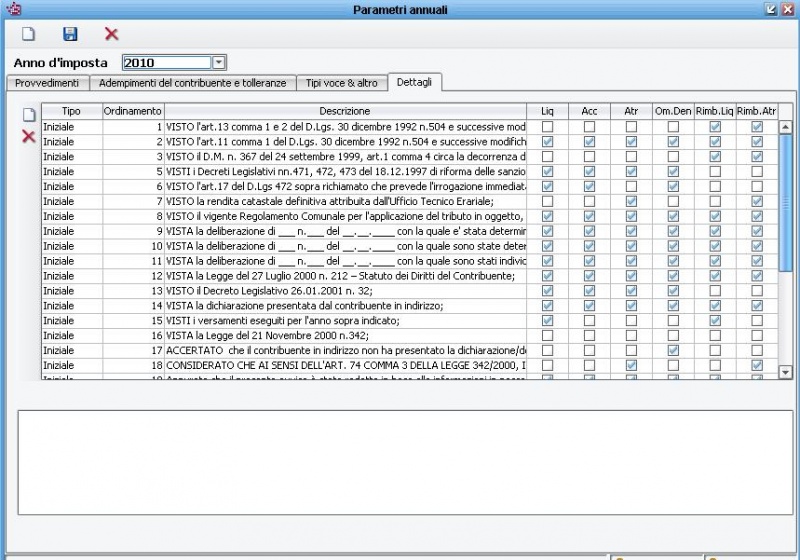Check Rimb.Atr checkbox for row 5
Image resolution: width=800 pixels, height=560 pixels.
757,171
